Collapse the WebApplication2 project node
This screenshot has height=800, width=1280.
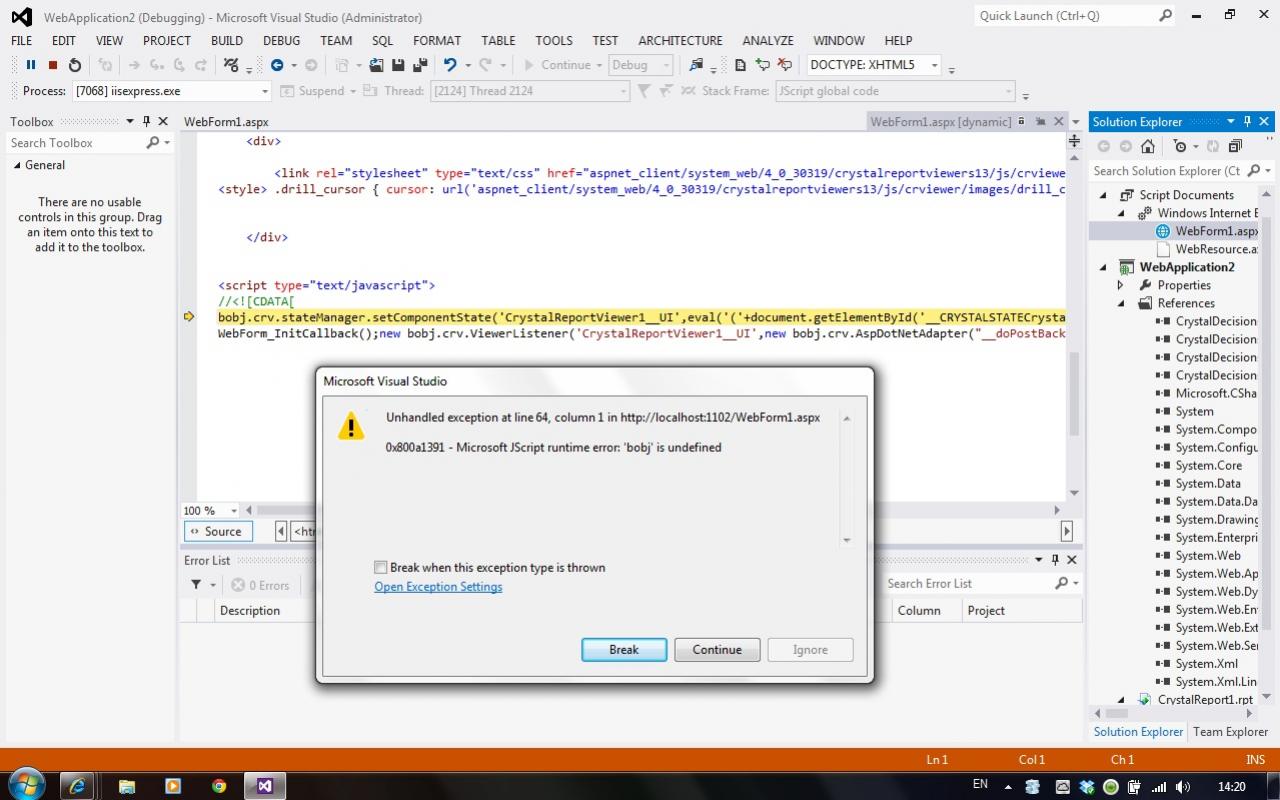coord(1104,267)
